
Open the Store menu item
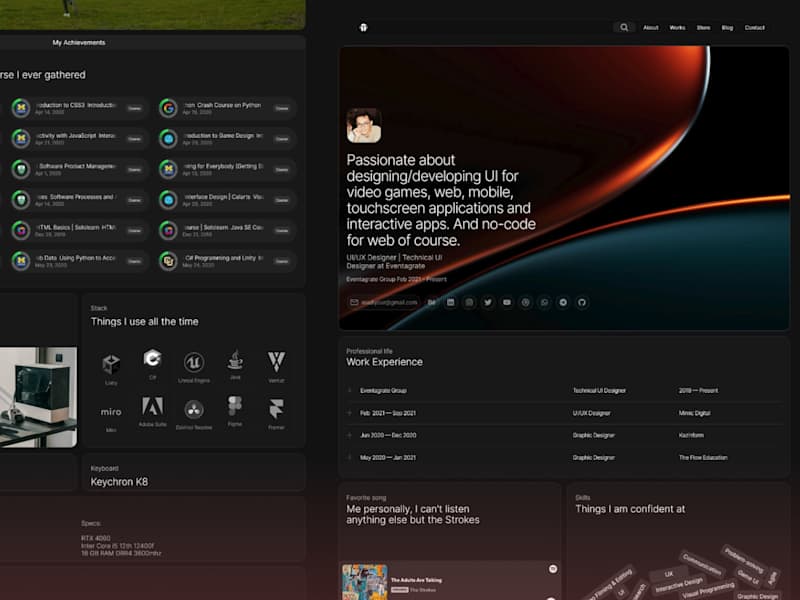point(704,28)
